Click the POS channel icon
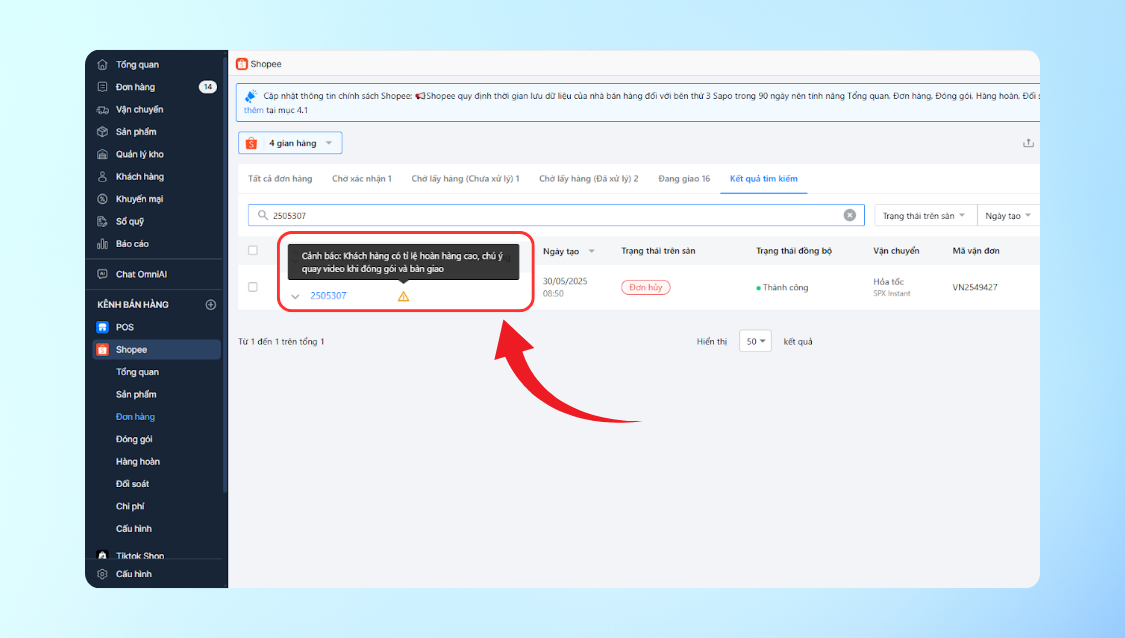The image size is (1125, 638). (102, 327)
